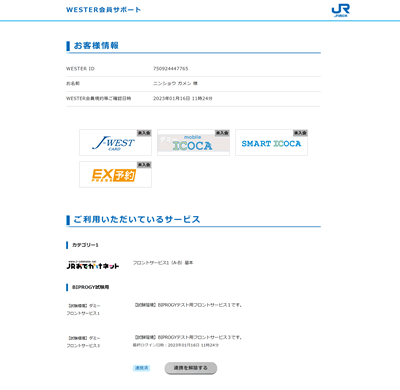This screenshot has height=390, width=400.
Task: Open the WESTER会員サポート header title
Action: (103, 10)
